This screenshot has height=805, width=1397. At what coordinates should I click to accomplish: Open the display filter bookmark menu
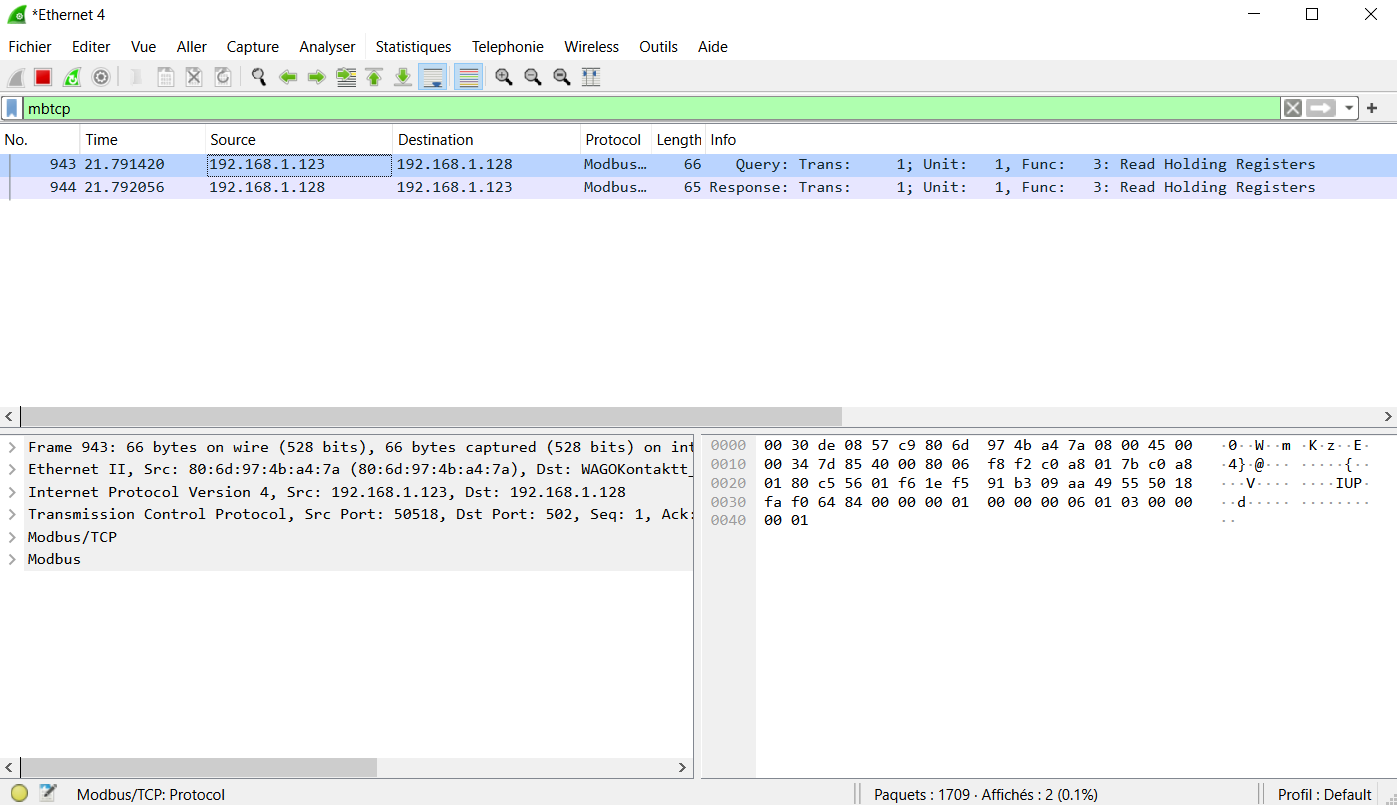coord(12,108)
